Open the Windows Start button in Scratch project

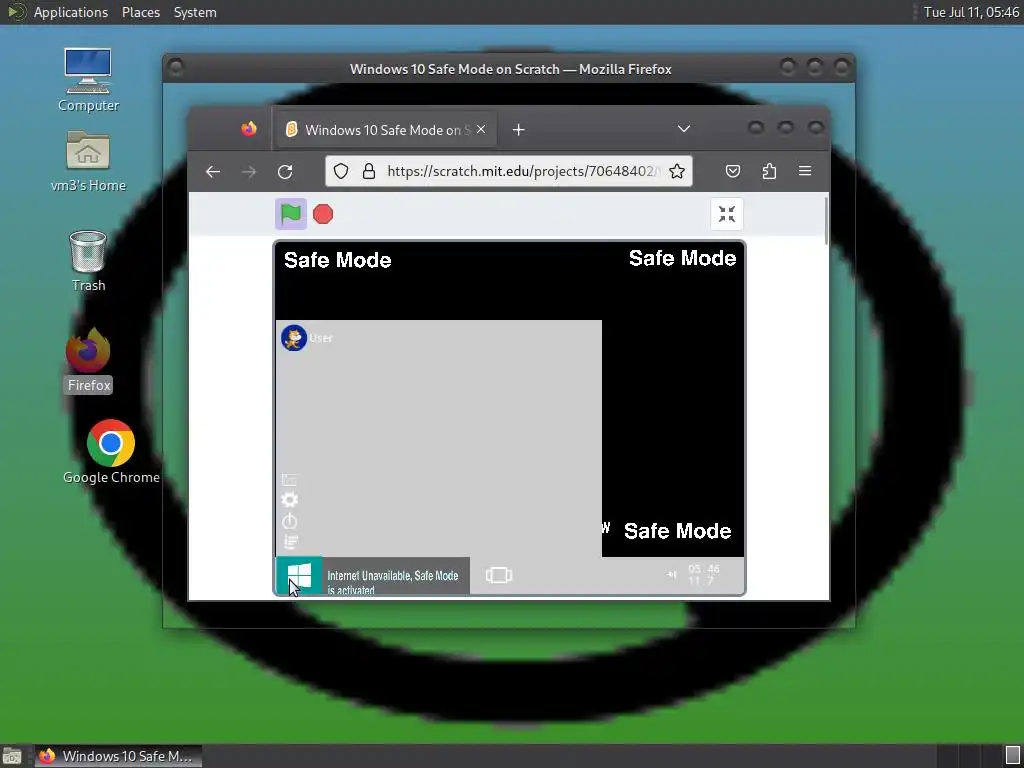click(299, 575)
